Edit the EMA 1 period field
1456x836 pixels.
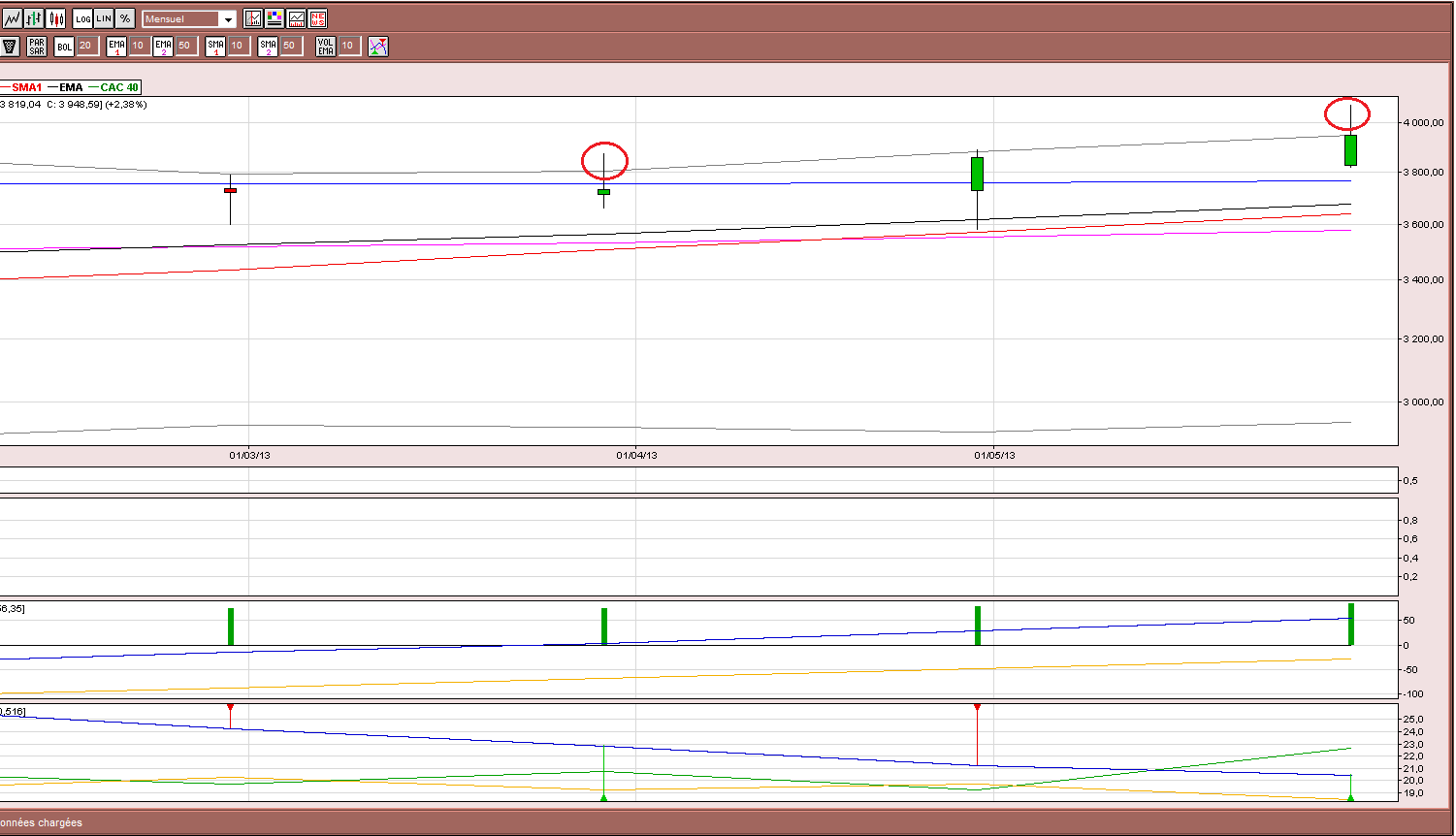pos(139,46)
